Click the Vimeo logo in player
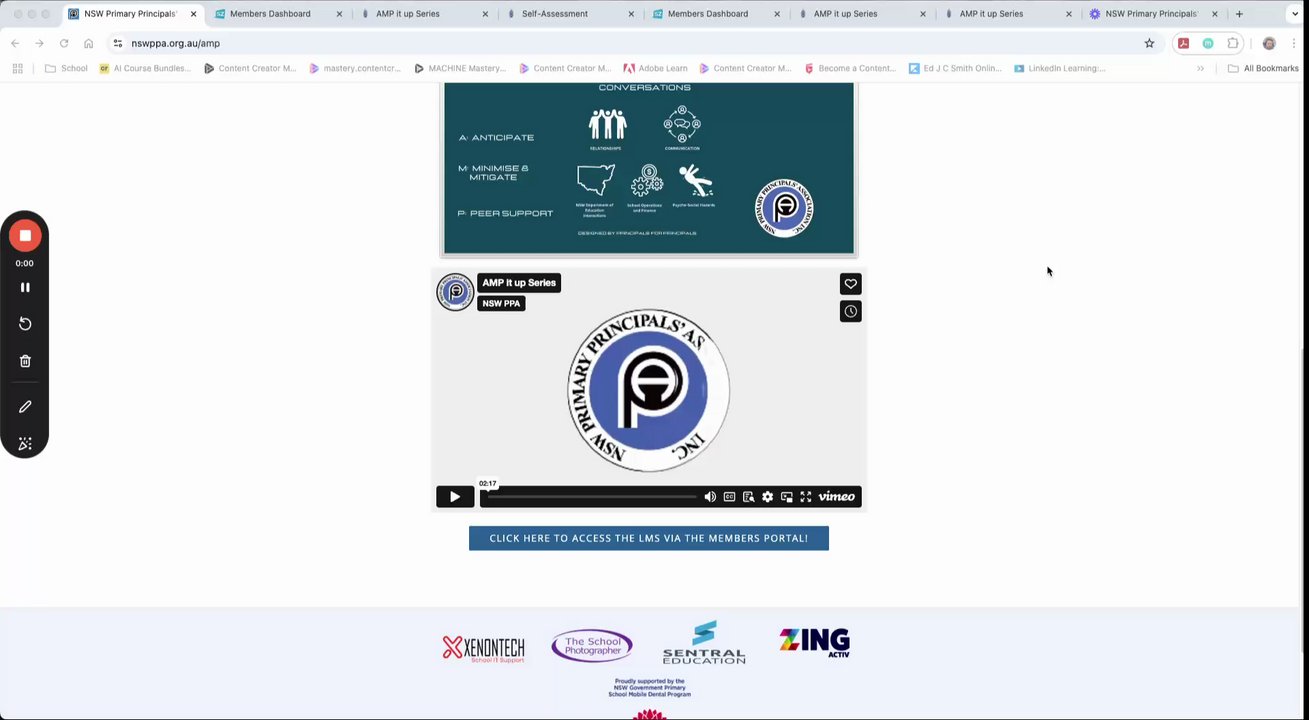The height and width of the screenshot is (720, 1309). click(837, 497)
